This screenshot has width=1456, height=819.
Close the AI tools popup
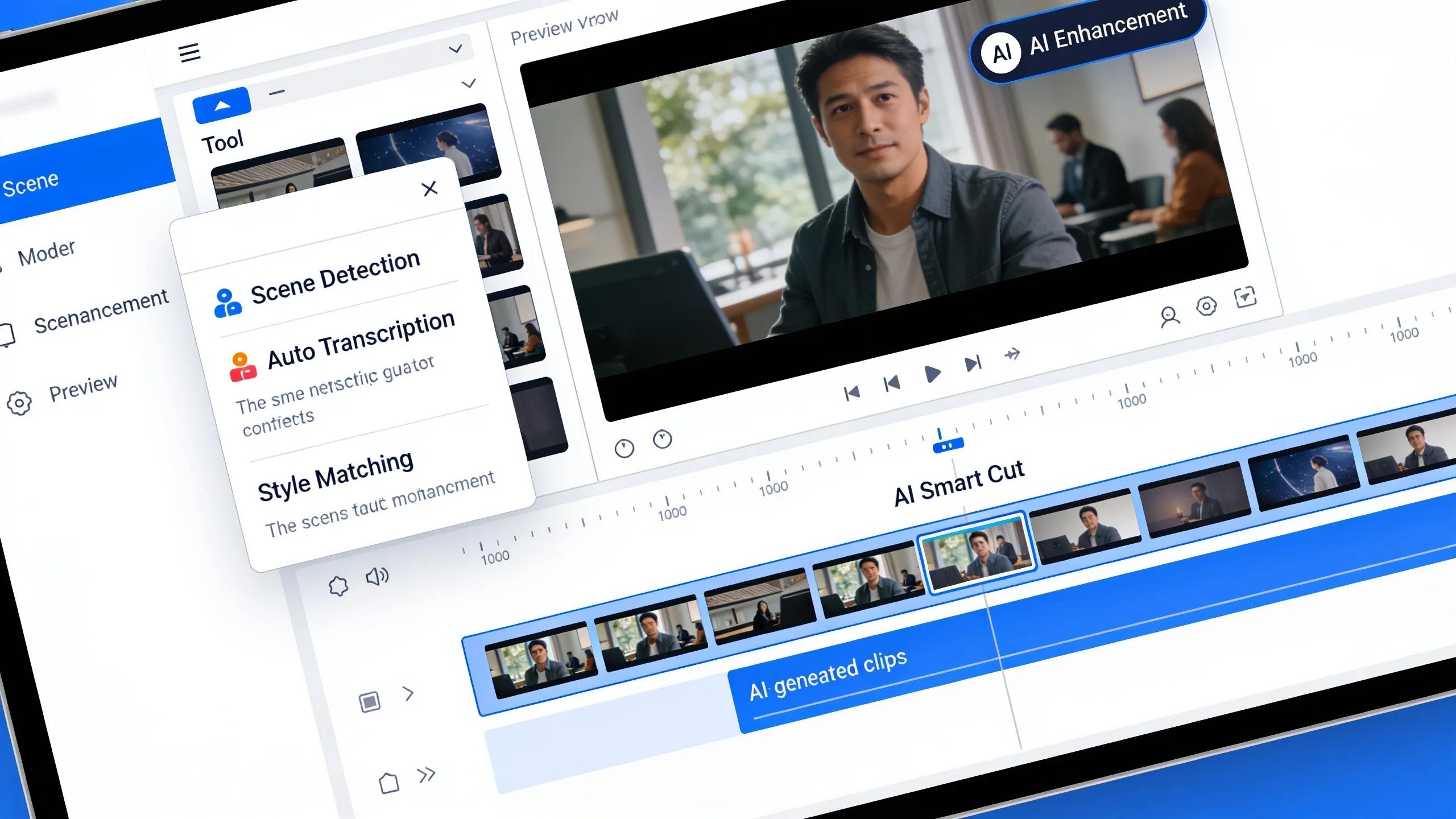[430, 188]
